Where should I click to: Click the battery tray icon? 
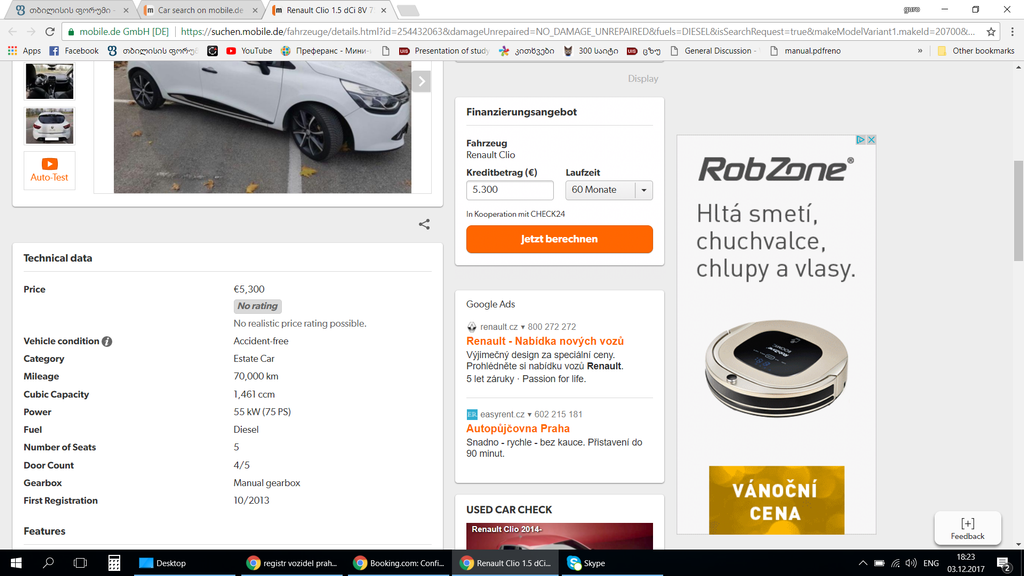879,563
